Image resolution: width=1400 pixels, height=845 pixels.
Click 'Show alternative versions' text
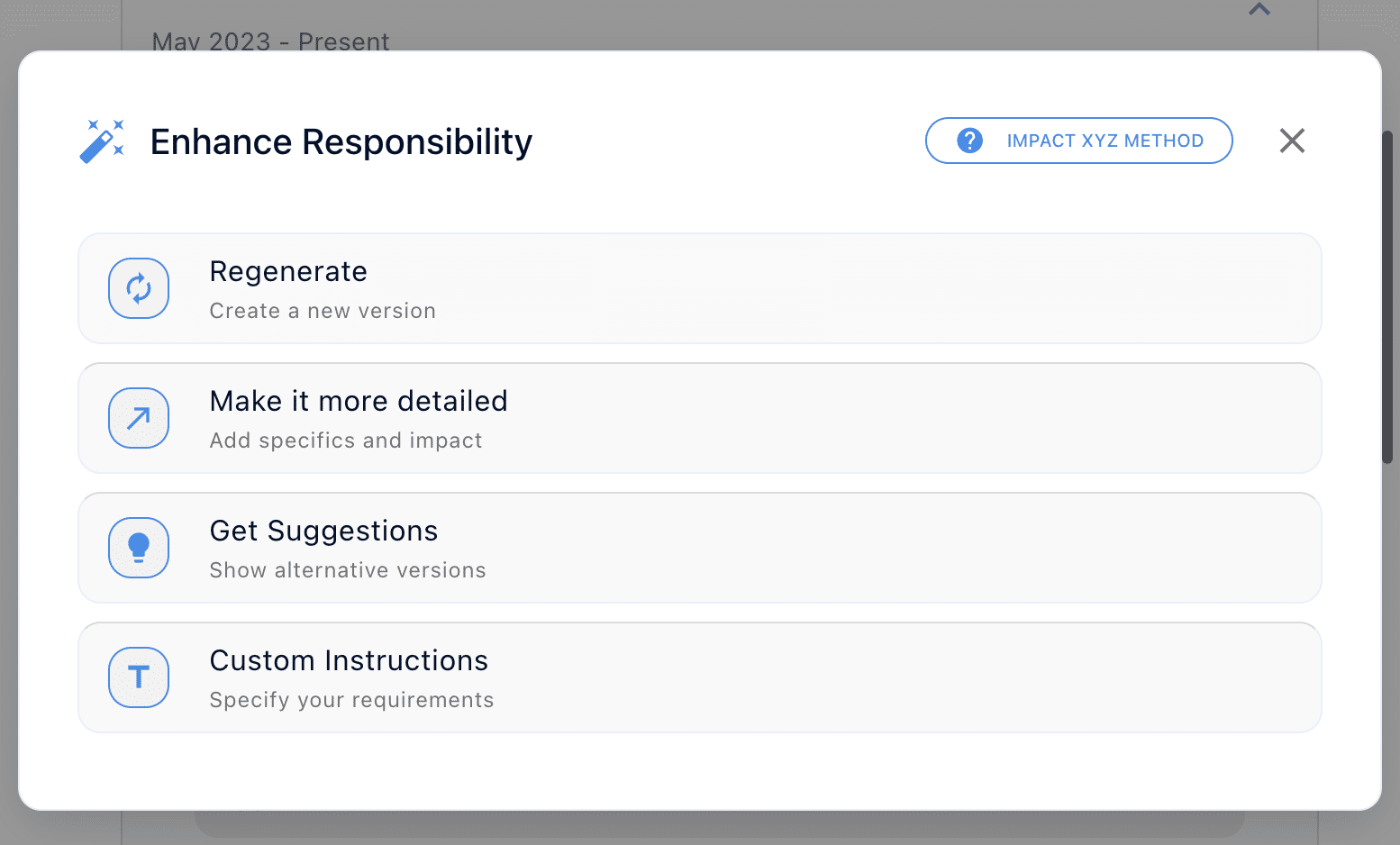tap(348, 570)
